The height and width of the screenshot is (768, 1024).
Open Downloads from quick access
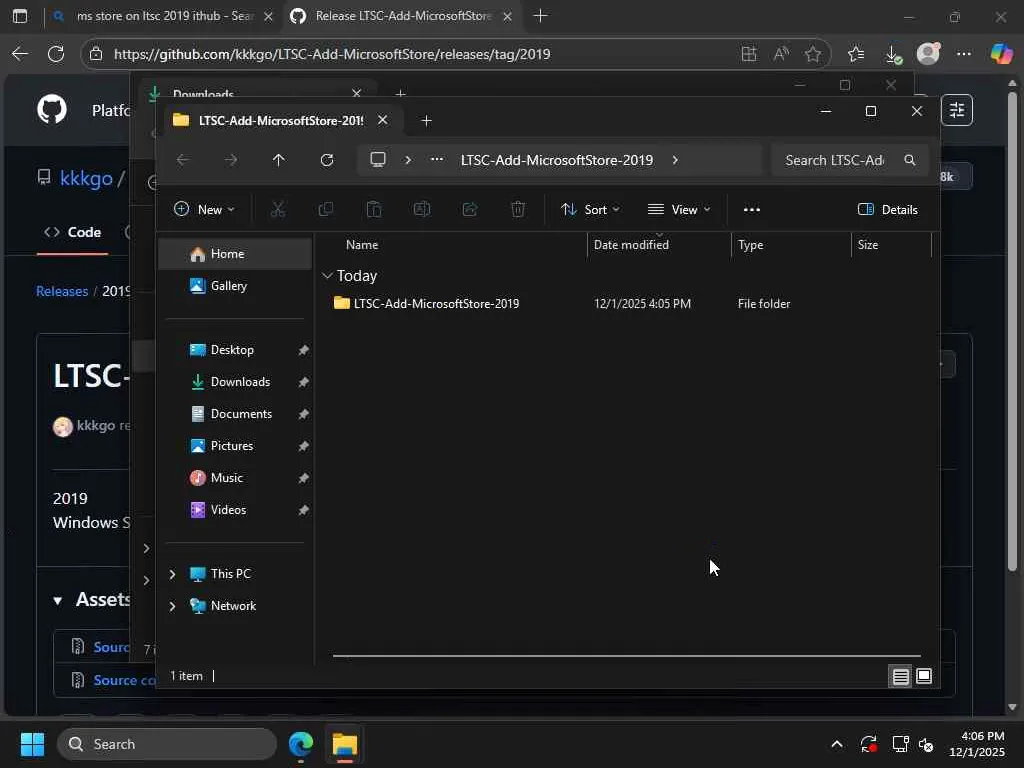point(235,382)
